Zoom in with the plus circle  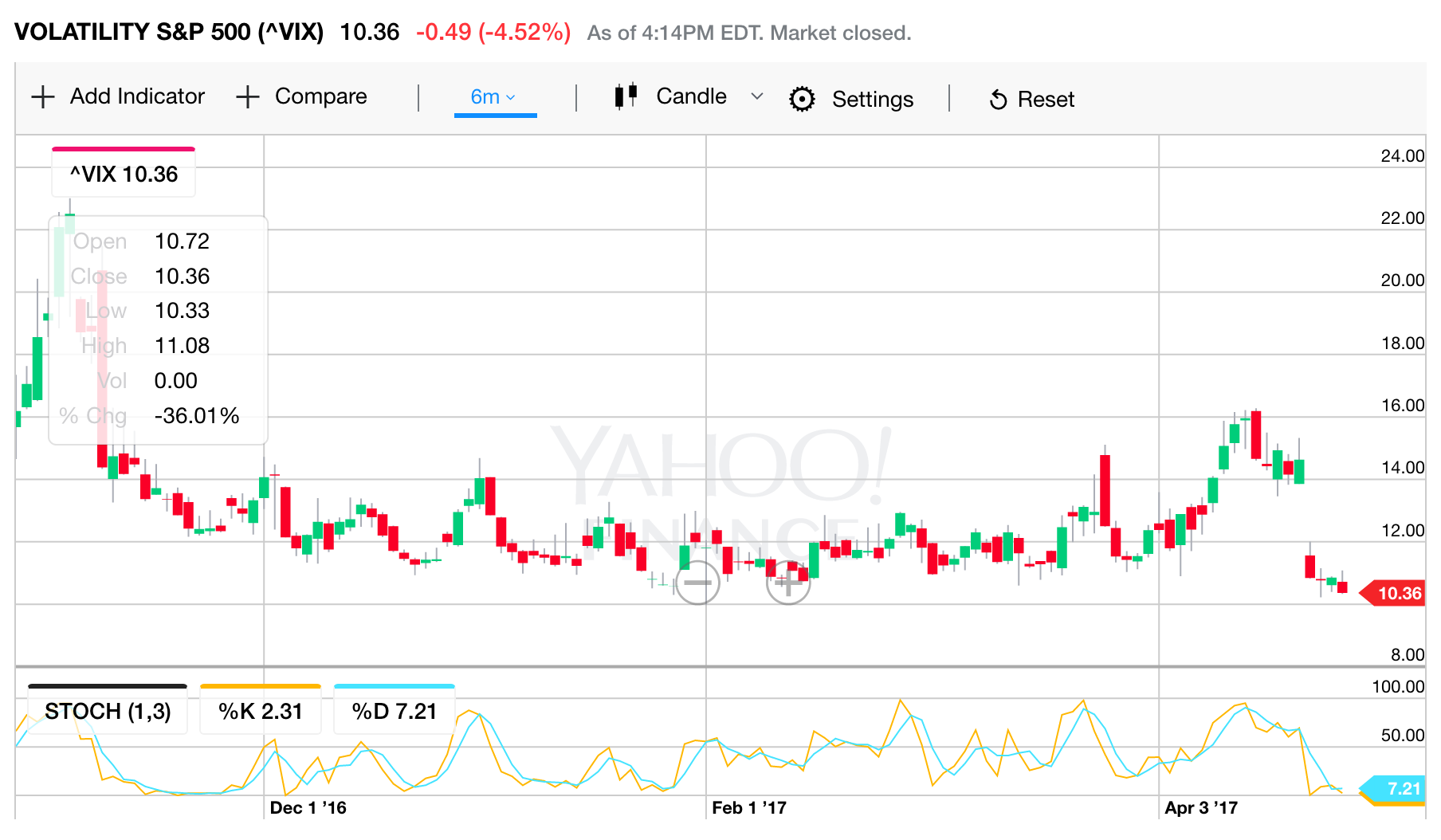pos(787,583)
